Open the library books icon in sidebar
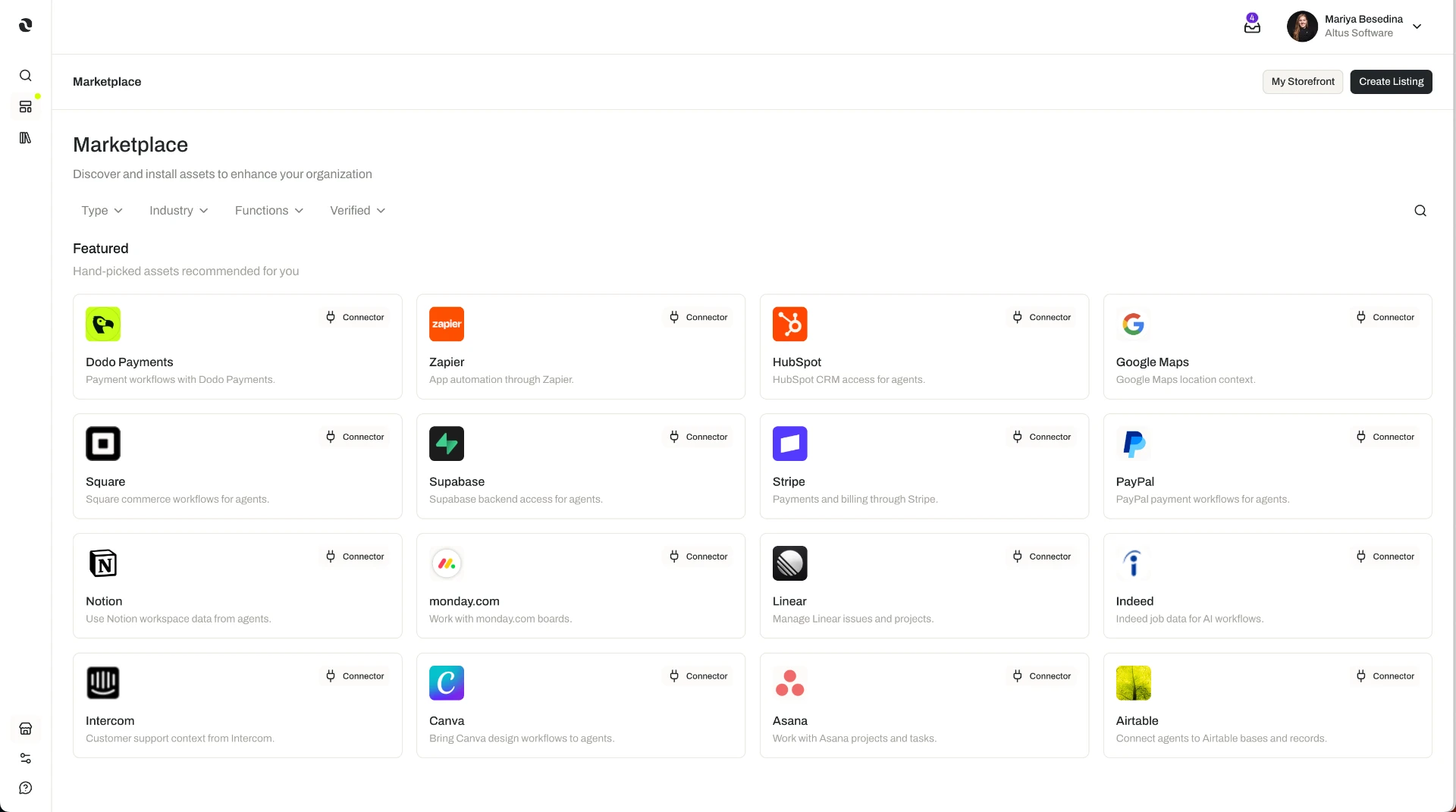The height and width of the screenshot is (812, 1456). tap(25, 138)
